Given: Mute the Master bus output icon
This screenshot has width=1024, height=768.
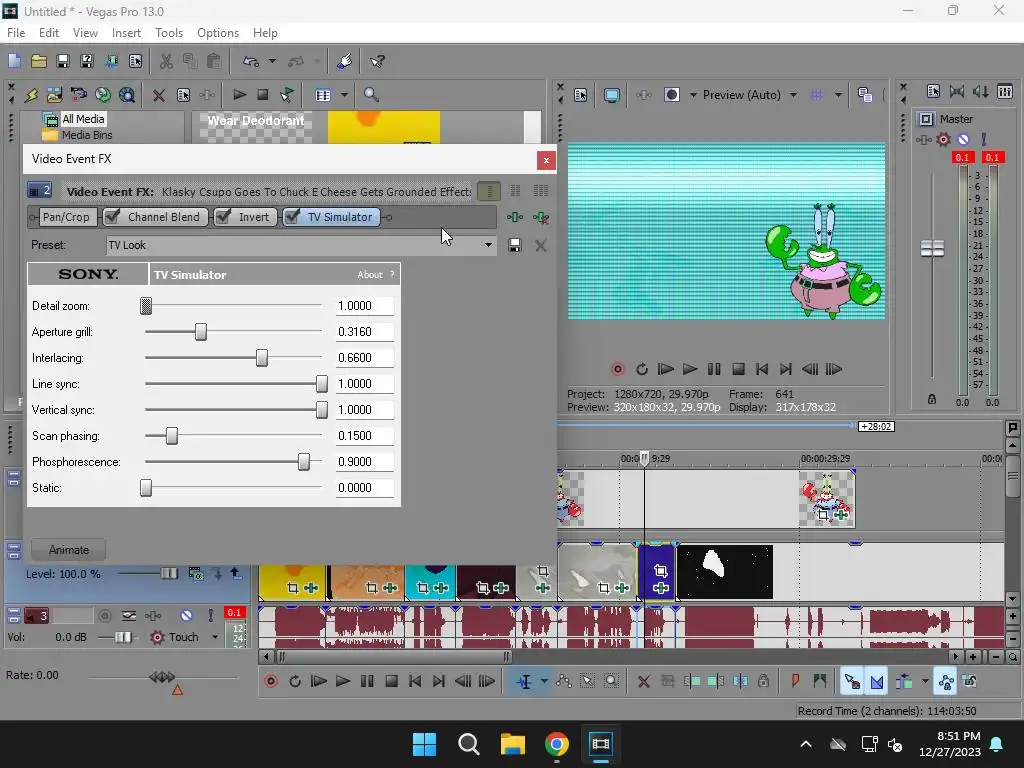Looking at the screenshot, I should pos(963,139).
